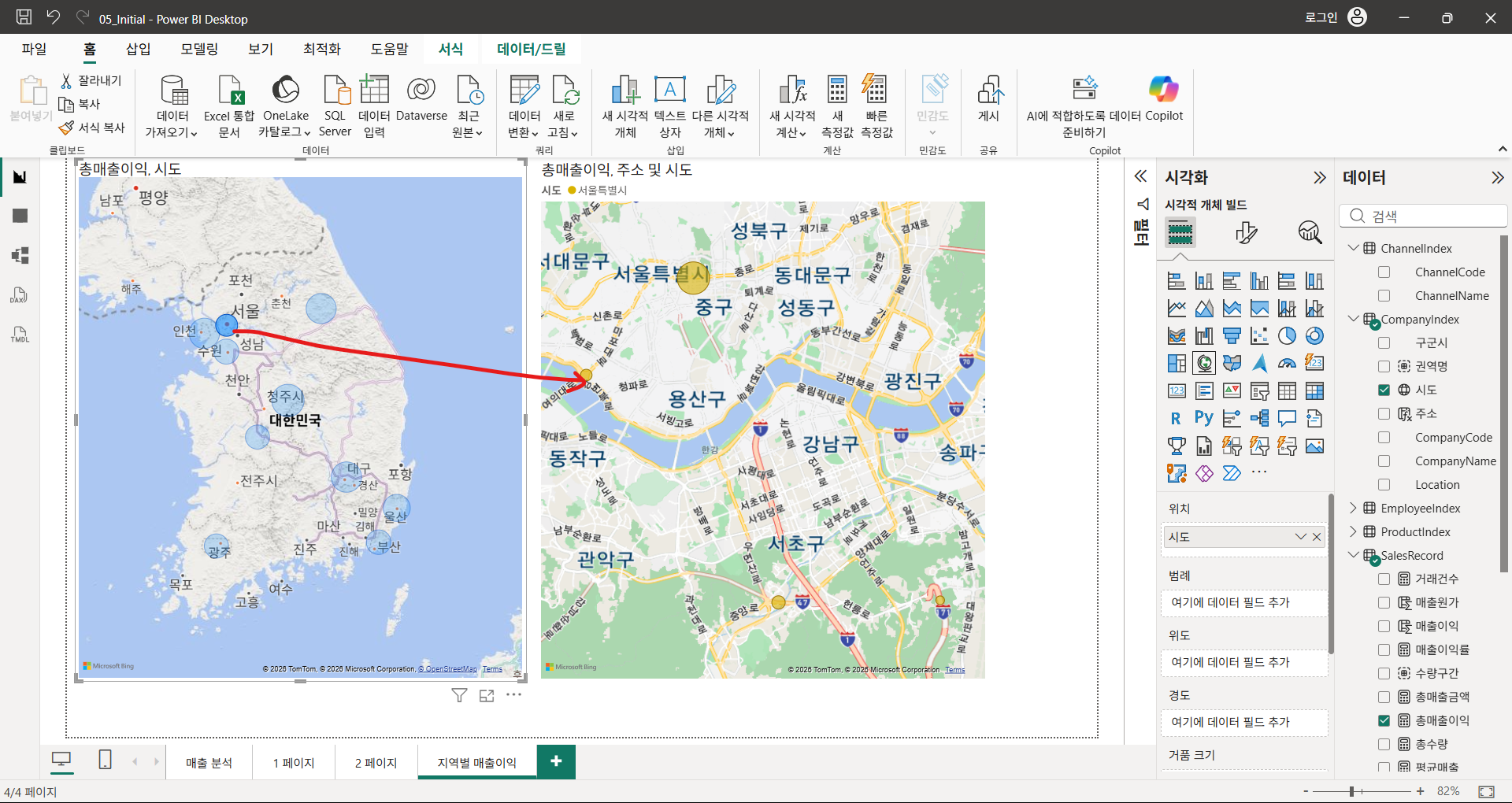This screenshot has width=1512, height=803.
Task: Check the ChannelCode field checkbox
Action: coord(1384,272)
